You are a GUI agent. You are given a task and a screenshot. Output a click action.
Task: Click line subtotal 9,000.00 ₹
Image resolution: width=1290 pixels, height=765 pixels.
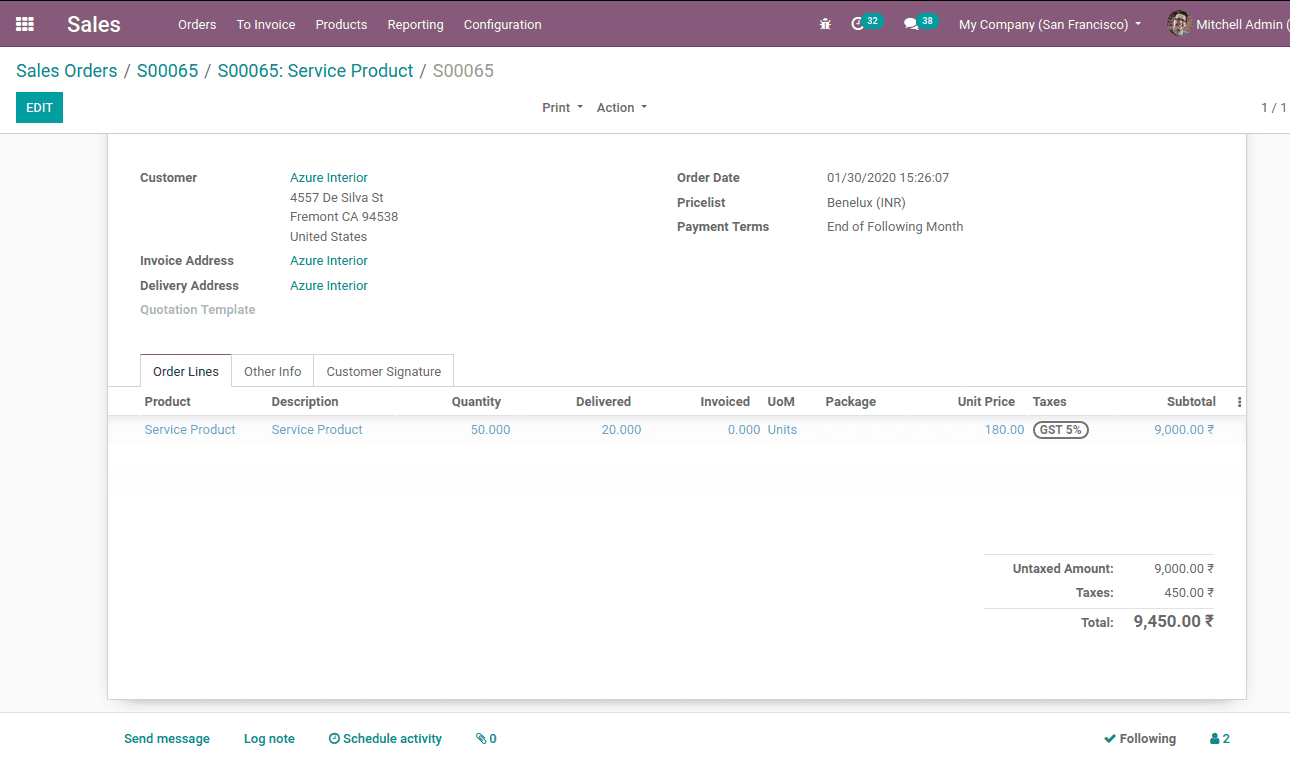click(1184, 430)
